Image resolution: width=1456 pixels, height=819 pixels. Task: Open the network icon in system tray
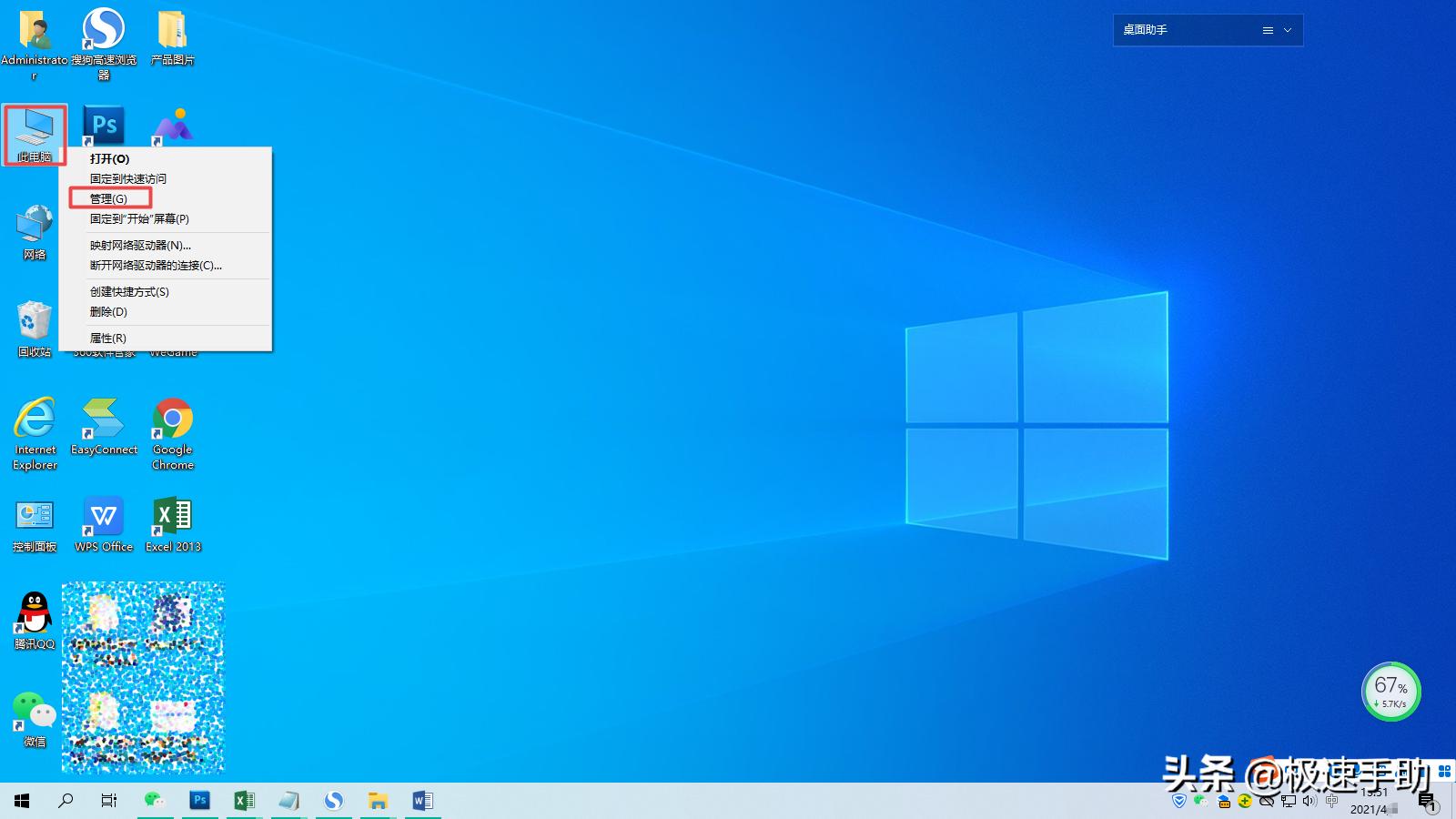pos(1289,801)
